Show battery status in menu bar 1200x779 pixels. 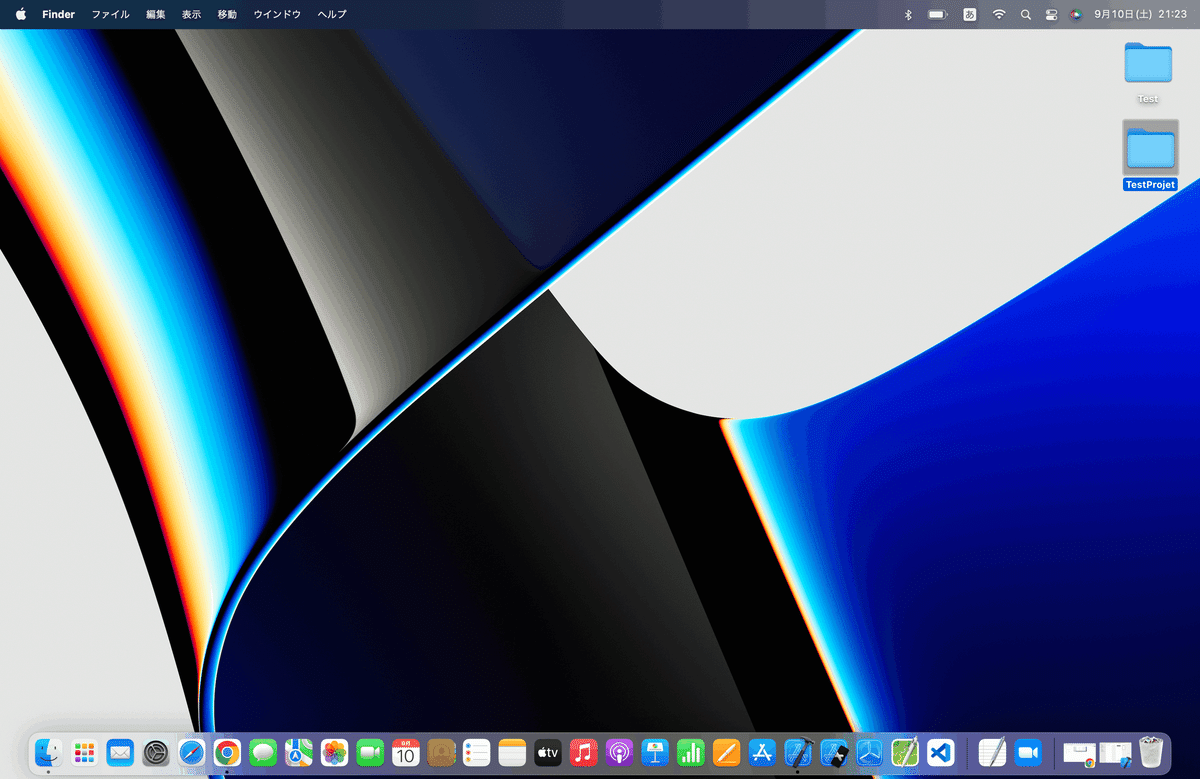pyautogui.click(x=938, y=14)
